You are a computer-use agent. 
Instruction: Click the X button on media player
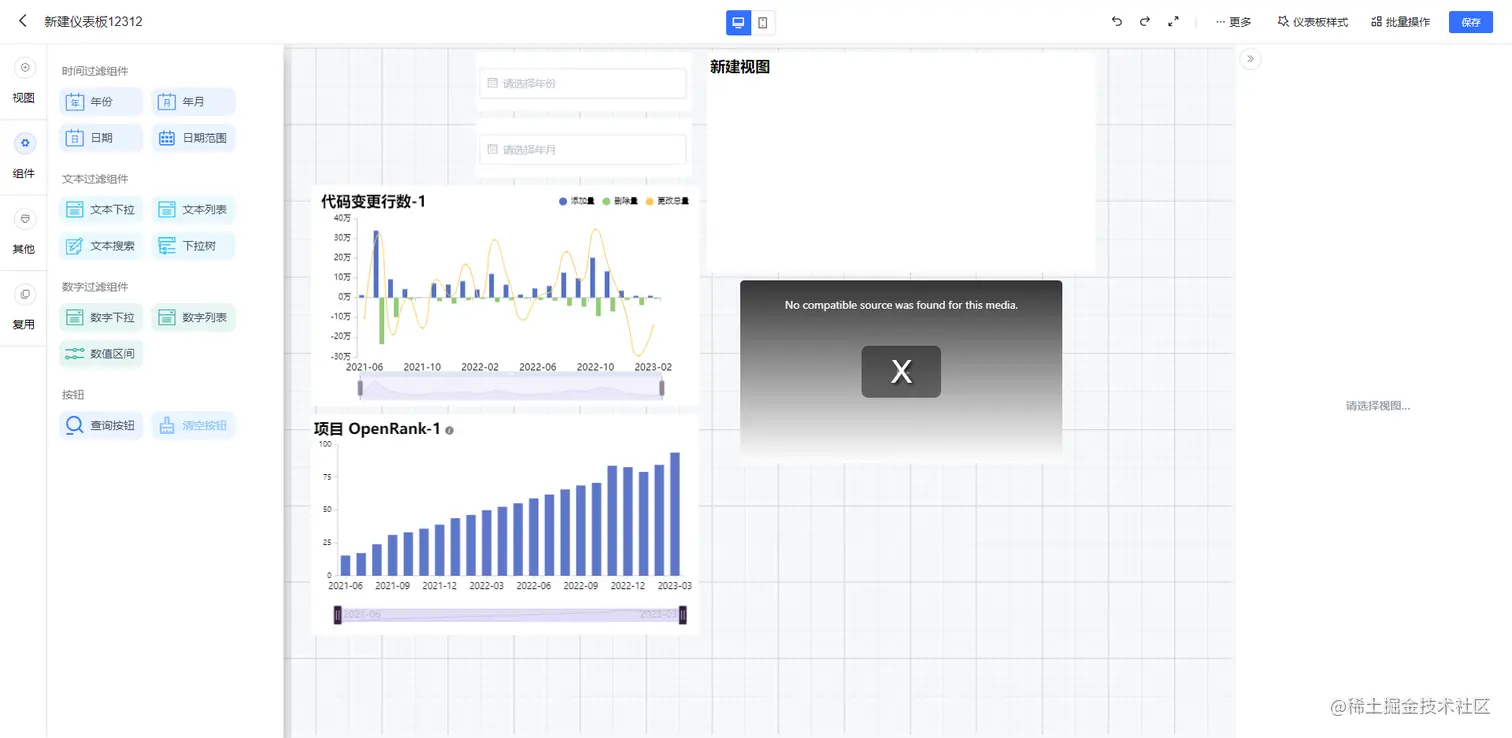point(901,372)
